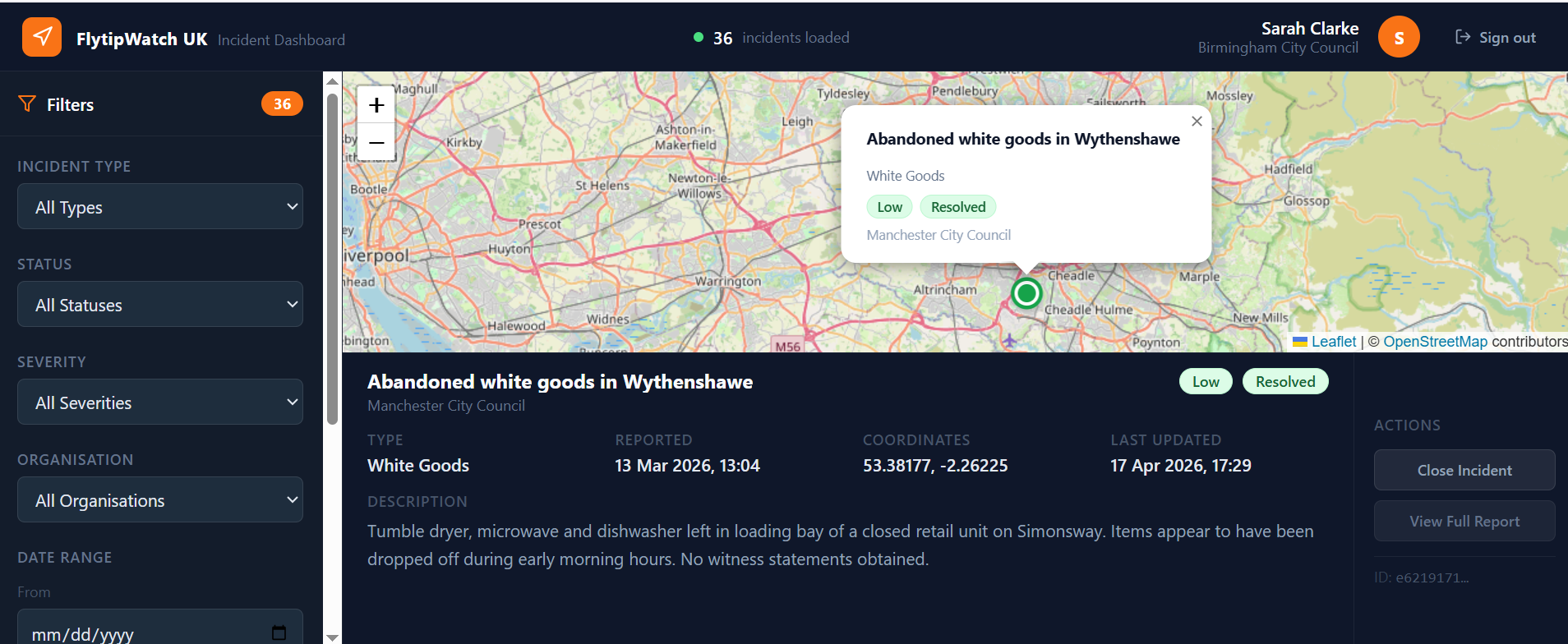
Task: Click the green incidents loaded status dot
Action: pyautogui.click(x=699, y=37)
